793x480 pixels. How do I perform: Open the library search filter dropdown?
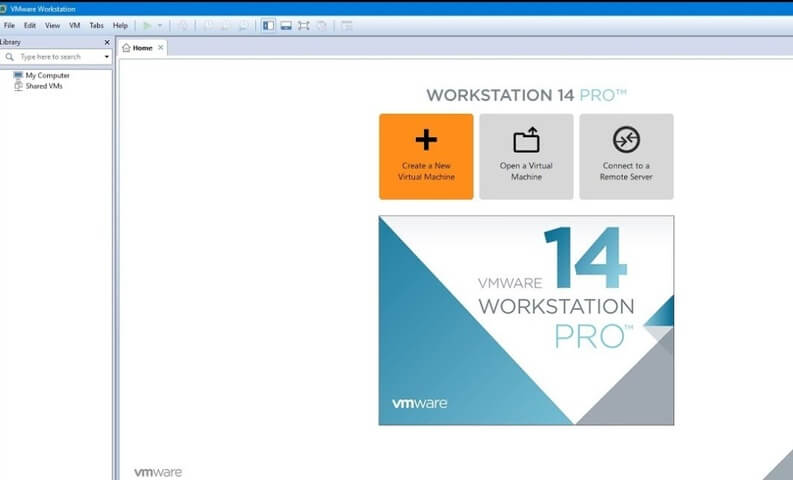click(x=106, y=57)
